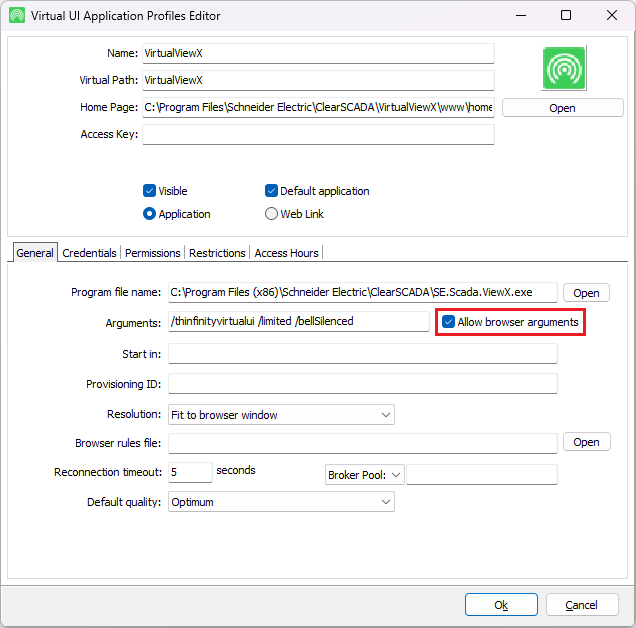
Task: Switch to the Access Hours tab
Action: tap(286, 253)
